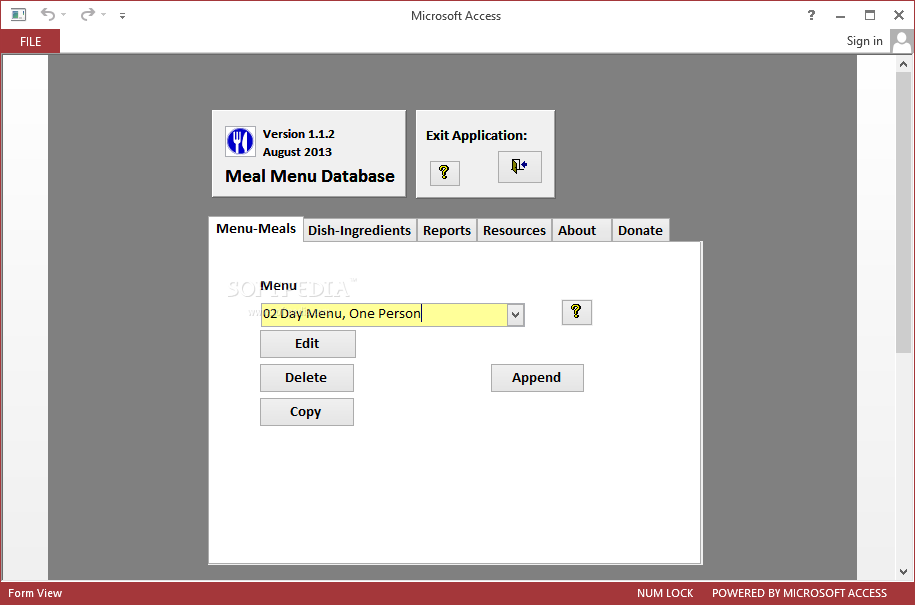Screen dimensions: 915x605
Task: Switch to the Menu-Meals tab
Action: coord(256,229)
